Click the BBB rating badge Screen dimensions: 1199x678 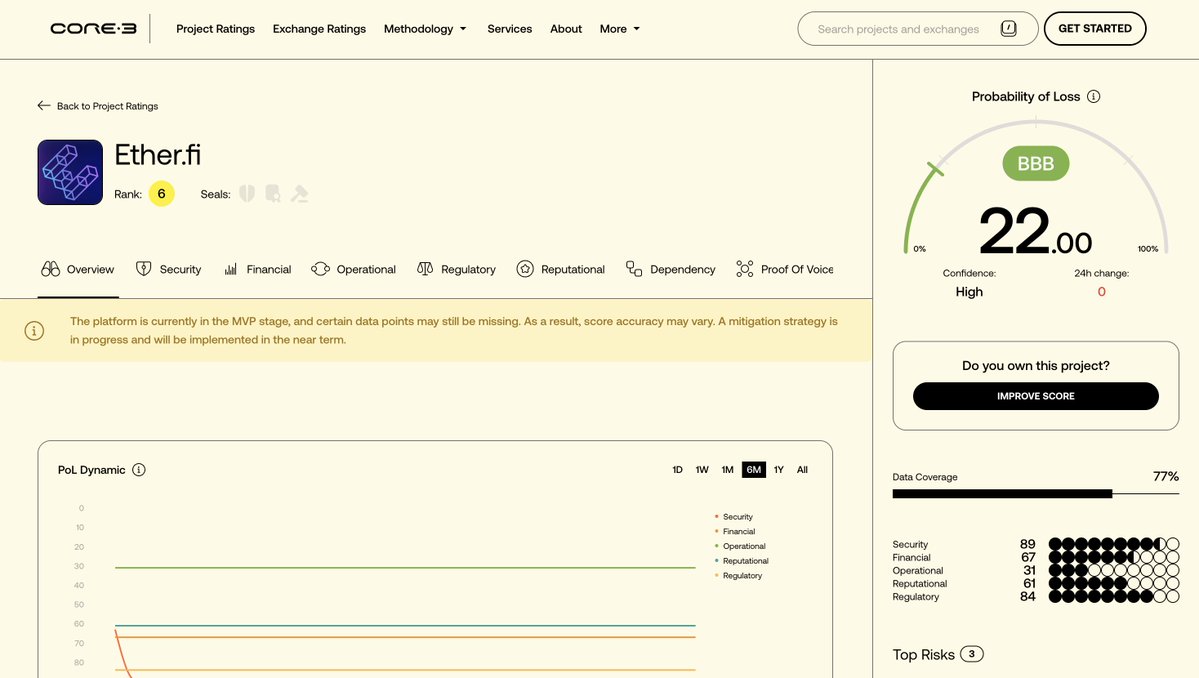[1035, 164]
